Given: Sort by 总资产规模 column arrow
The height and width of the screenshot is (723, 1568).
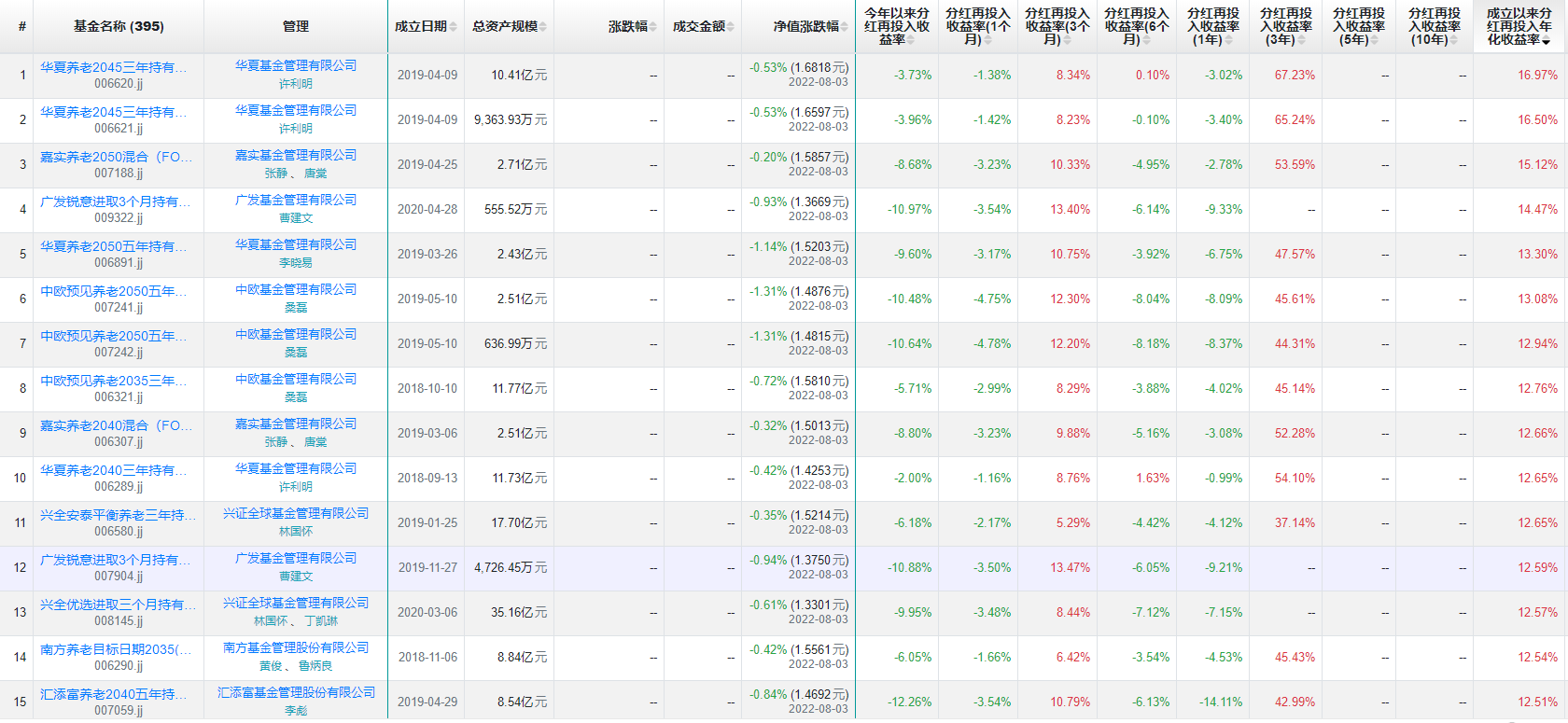Looking at the screenshot, I should pyautogui.click(x=543, y=27).
